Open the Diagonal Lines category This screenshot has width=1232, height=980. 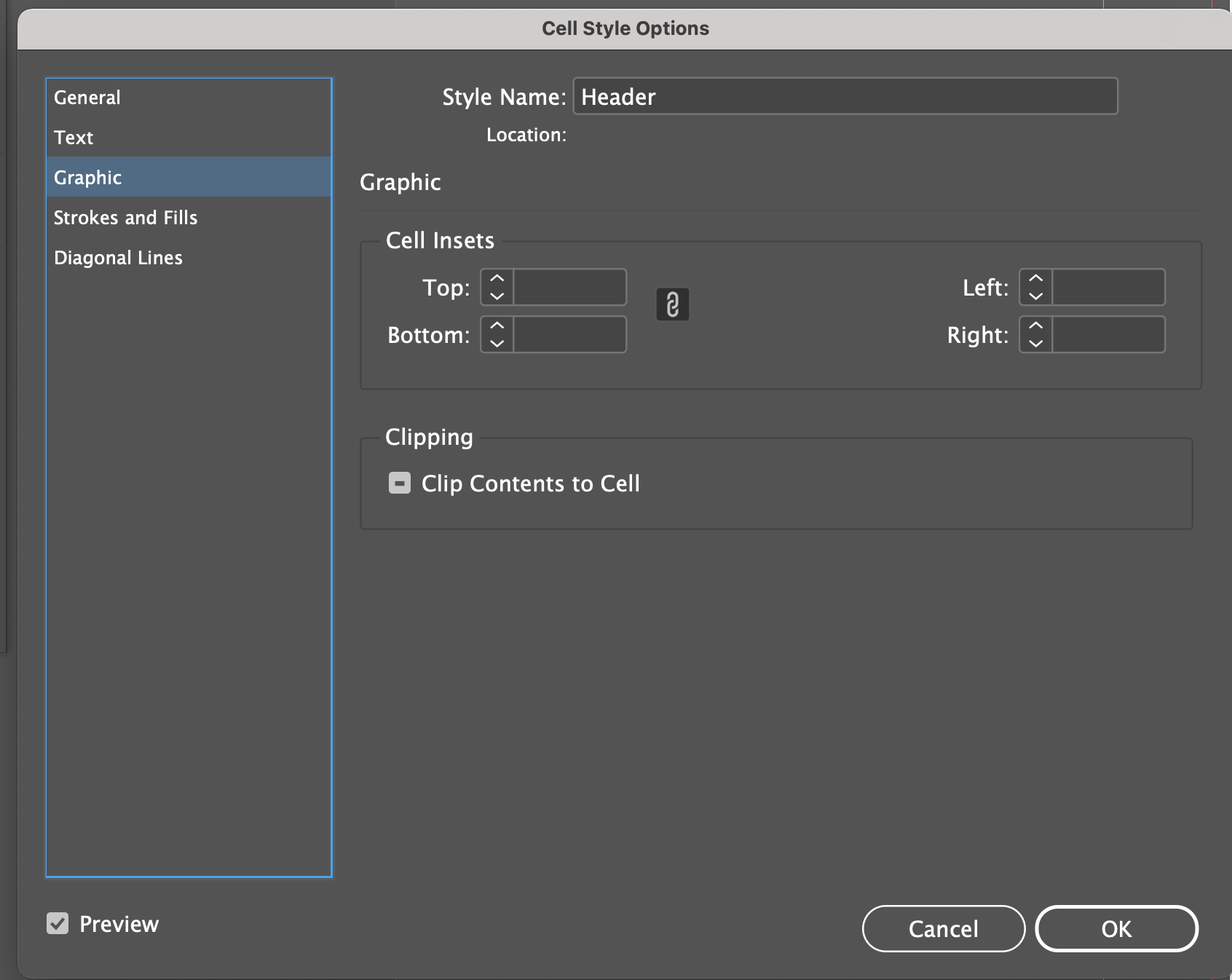point(189,257)
